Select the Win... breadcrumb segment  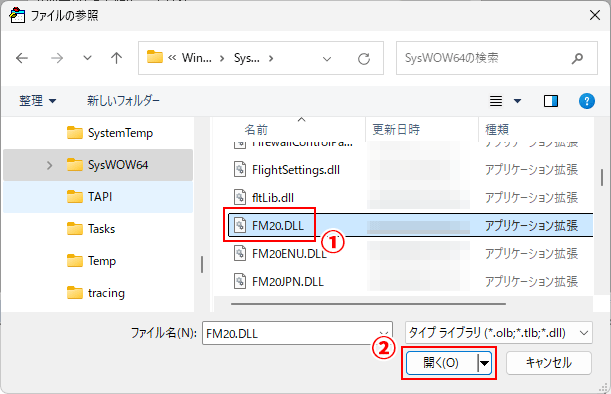coord(197,58)
